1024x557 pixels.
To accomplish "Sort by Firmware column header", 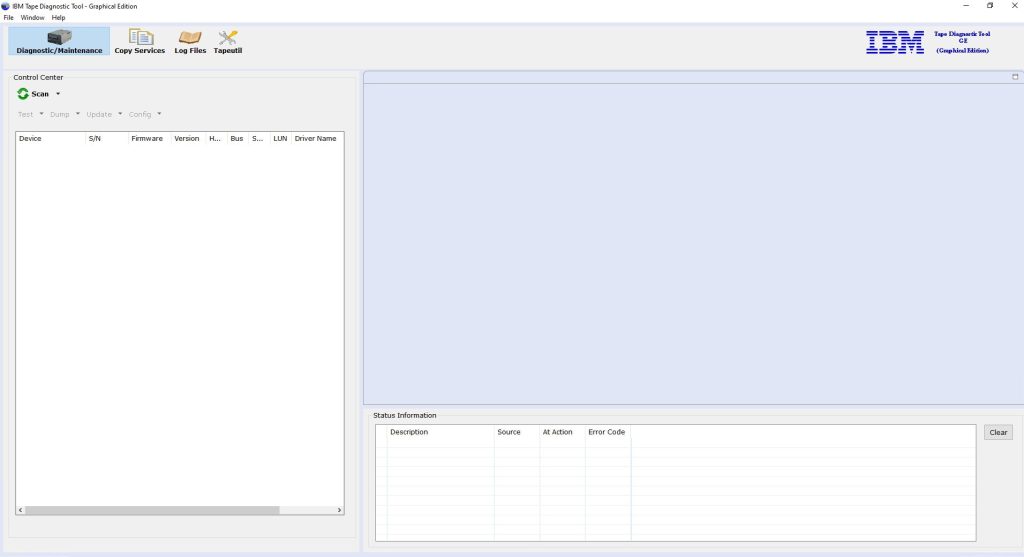I will coord(150,138).
